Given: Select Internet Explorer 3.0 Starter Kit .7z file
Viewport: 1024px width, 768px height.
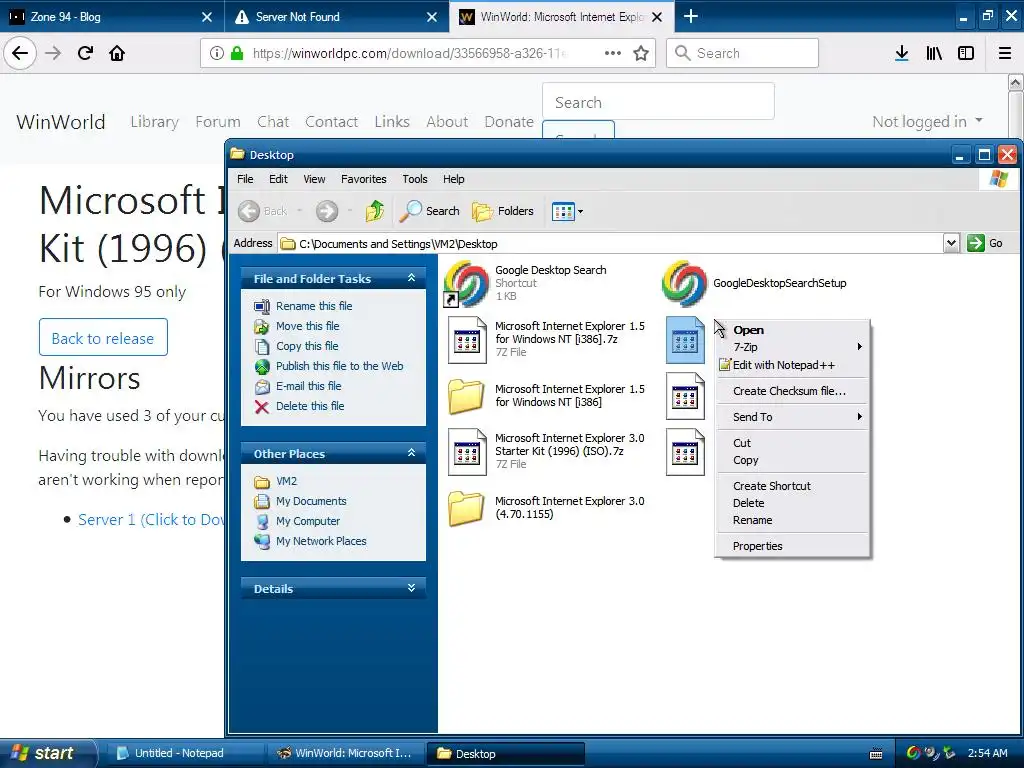Looking at the screenshot, I should [x=466, y=452].
